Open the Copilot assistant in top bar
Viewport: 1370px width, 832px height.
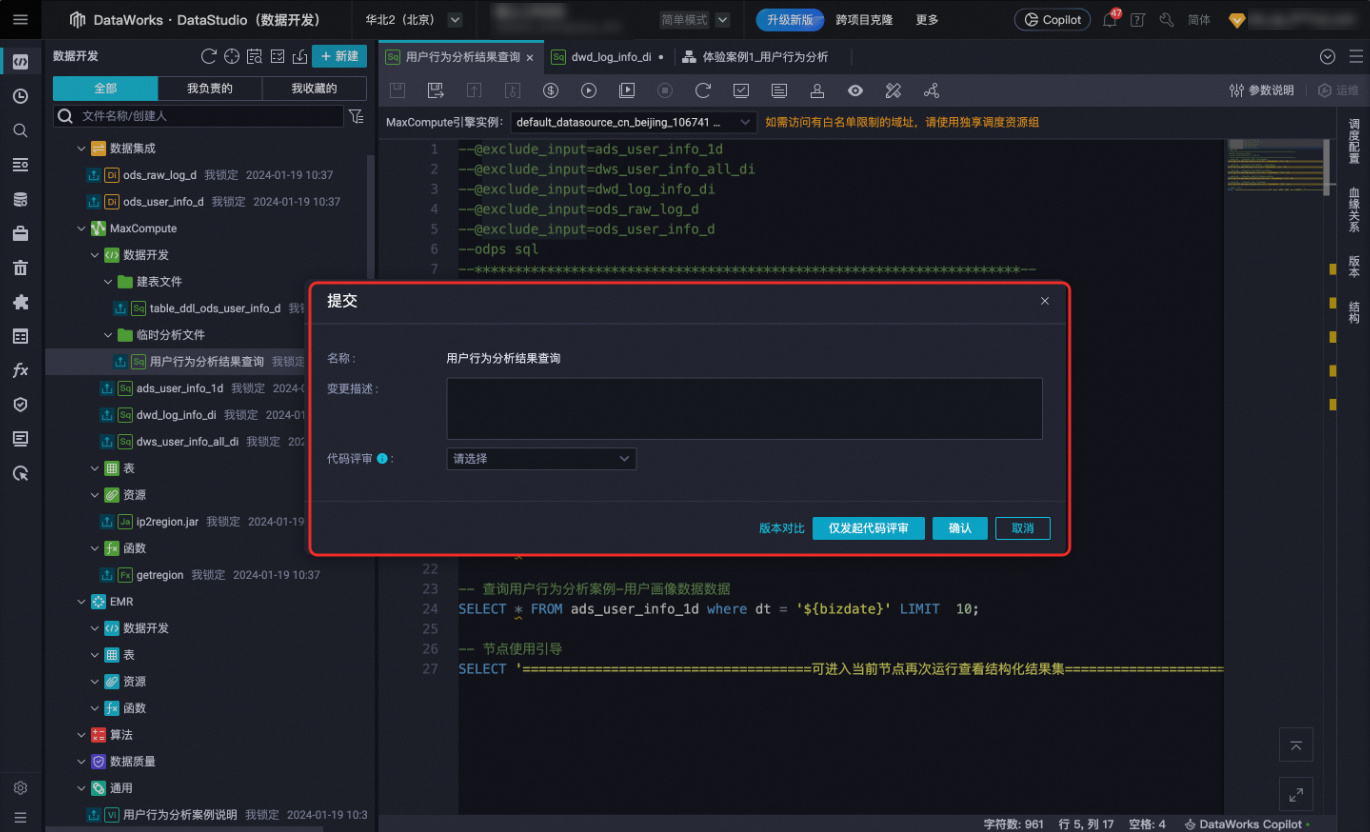click(1053, 20)
